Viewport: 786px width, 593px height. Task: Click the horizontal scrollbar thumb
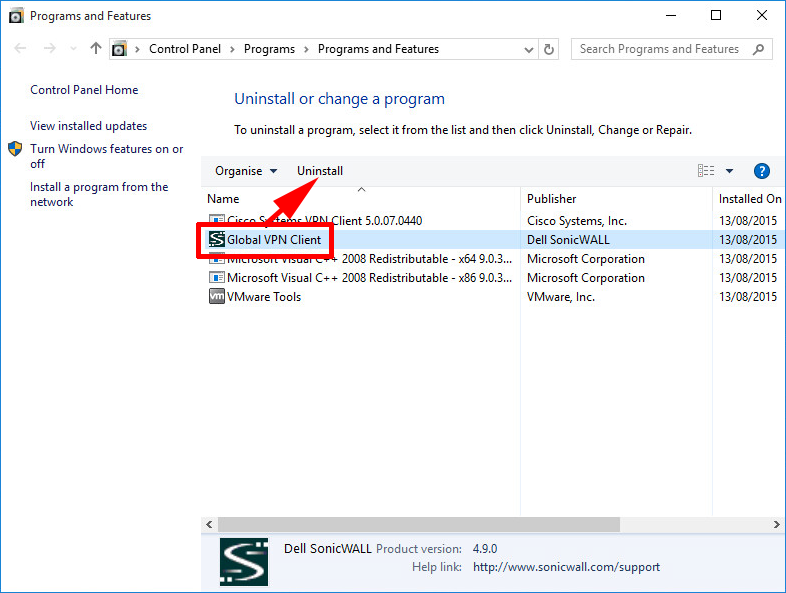[419, 524]
